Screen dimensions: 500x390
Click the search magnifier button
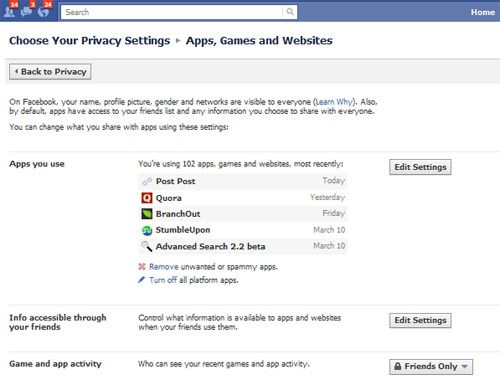[x=290, y=12]
